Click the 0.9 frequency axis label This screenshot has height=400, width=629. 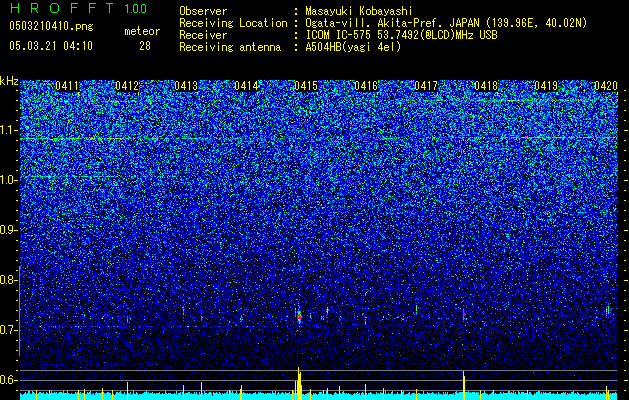tap(8, 230)
